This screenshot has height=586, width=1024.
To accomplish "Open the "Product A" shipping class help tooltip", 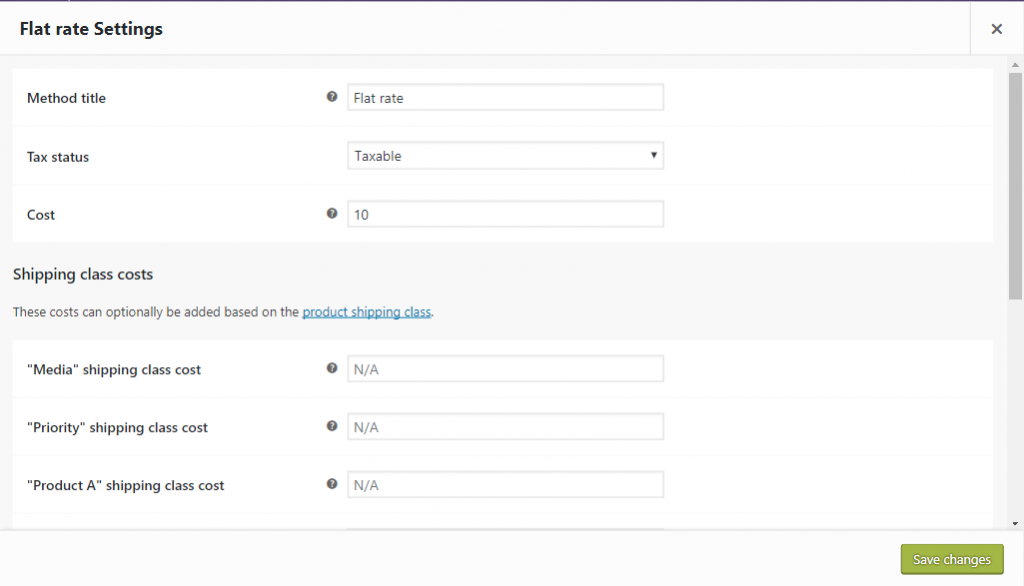I will coord(331,484).
